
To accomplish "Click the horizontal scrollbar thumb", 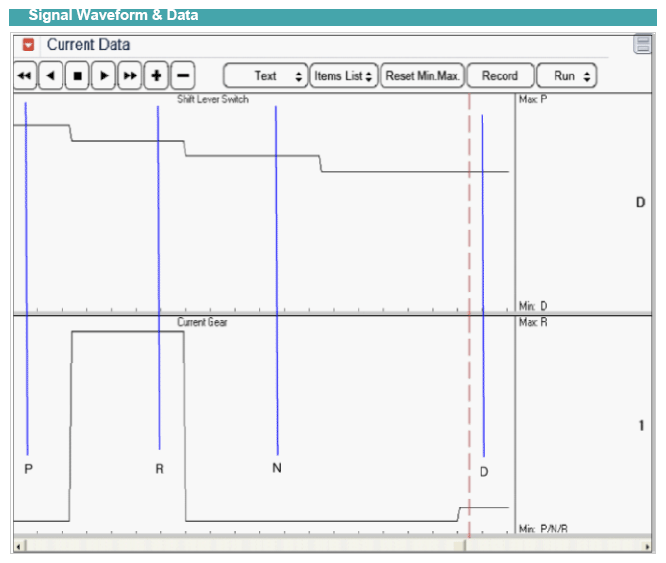I will point(460,545).
